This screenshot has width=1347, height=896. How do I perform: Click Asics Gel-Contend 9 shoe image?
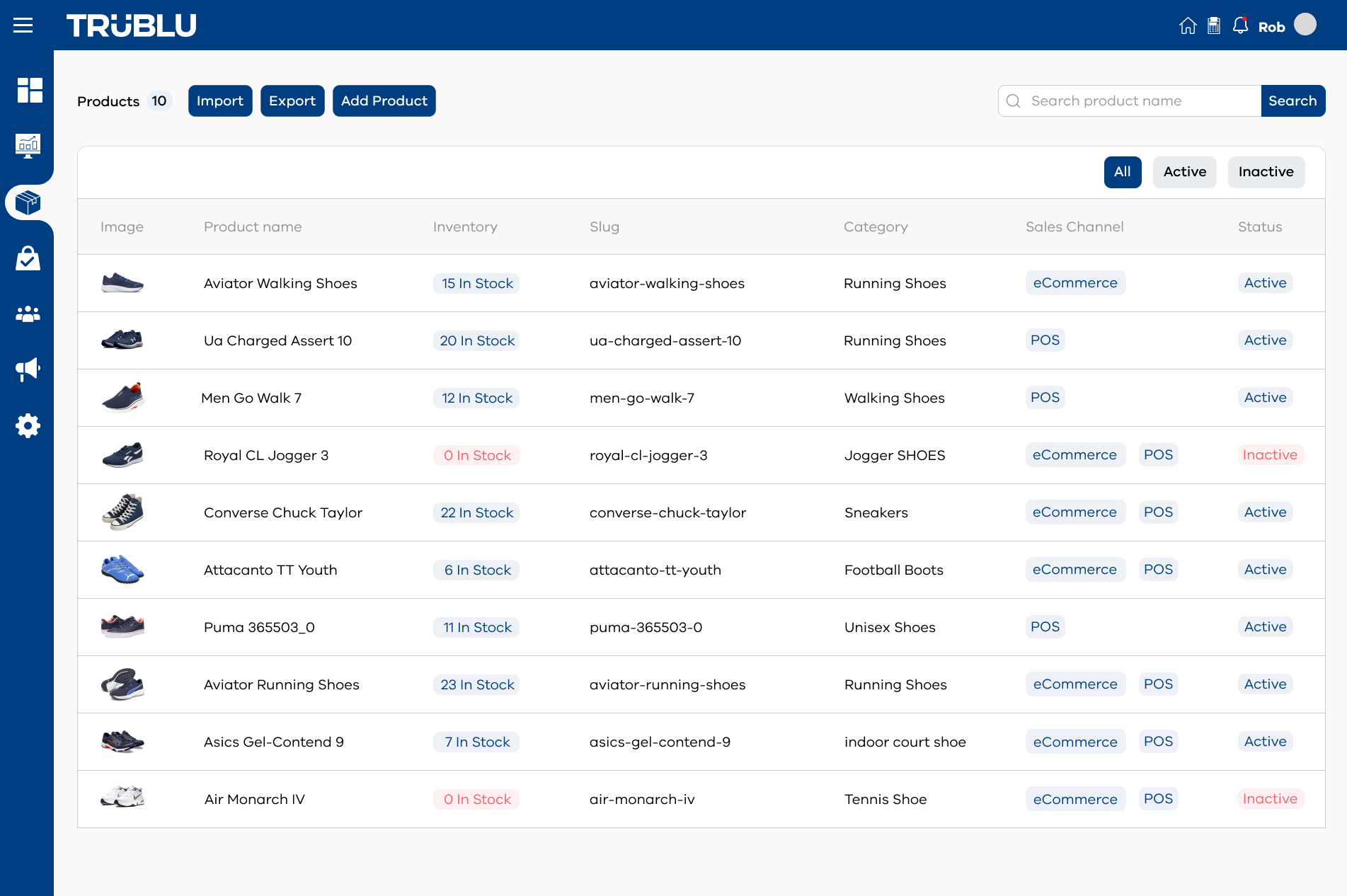point(122,742)
